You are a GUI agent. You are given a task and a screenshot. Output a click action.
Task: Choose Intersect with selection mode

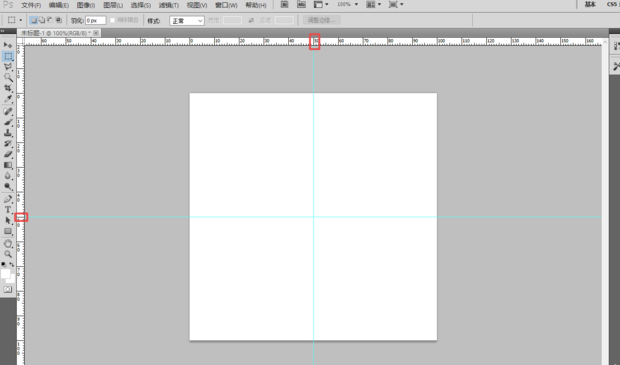[59, 20]
